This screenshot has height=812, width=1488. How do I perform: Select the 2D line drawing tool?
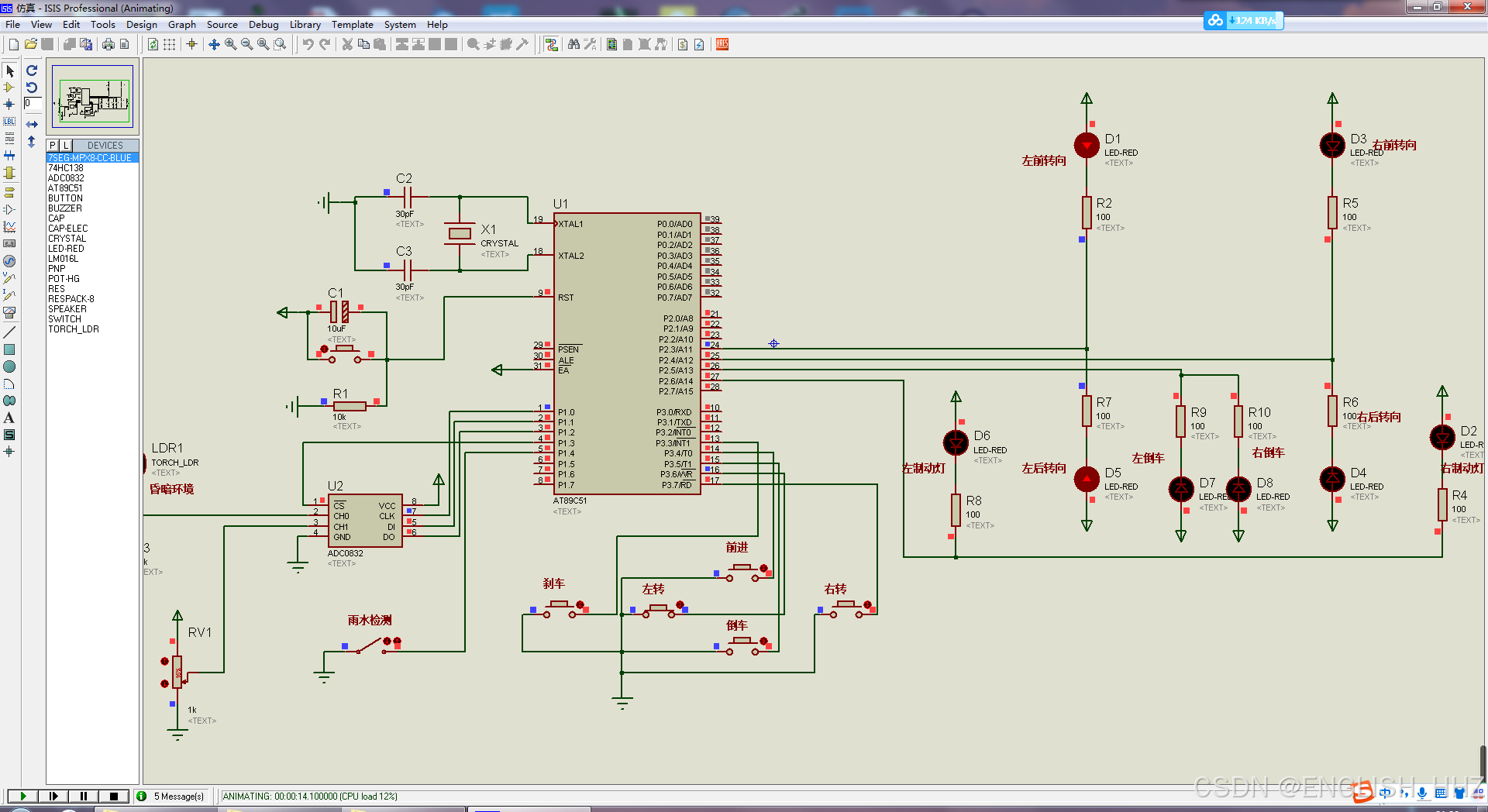[x=9, y=332]
